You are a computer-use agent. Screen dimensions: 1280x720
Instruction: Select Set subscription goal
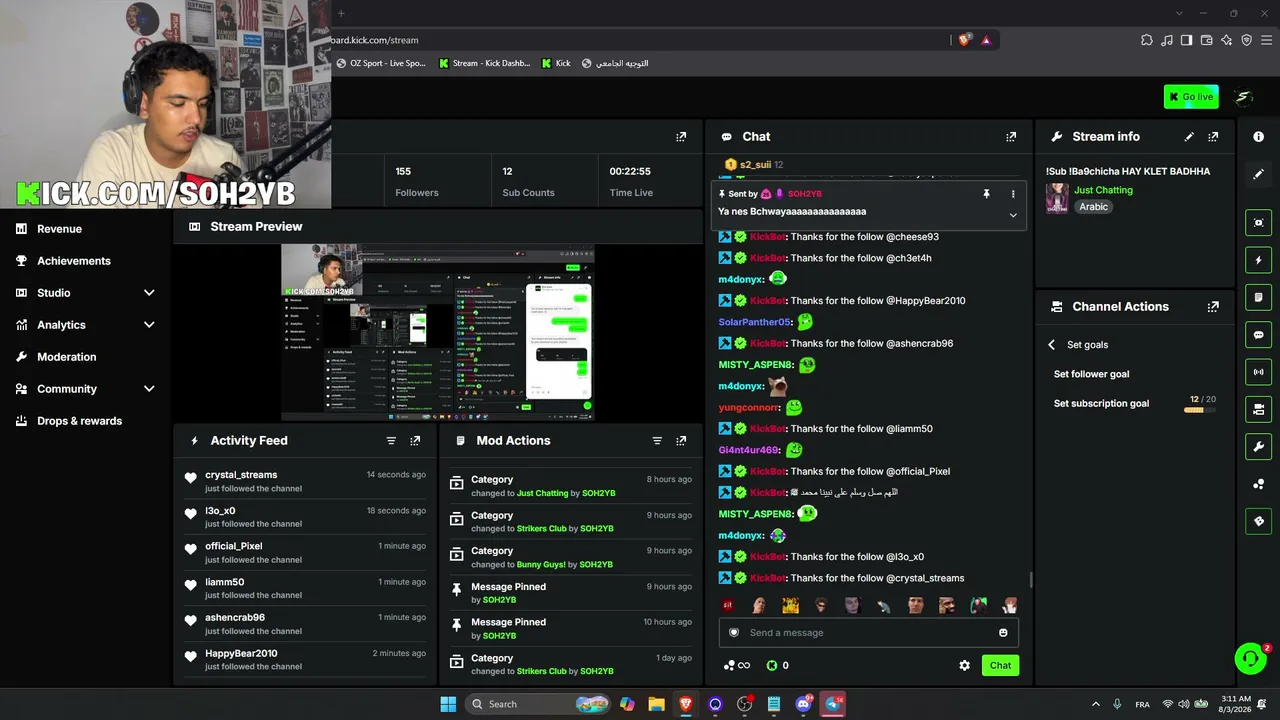pos(1101,404)
